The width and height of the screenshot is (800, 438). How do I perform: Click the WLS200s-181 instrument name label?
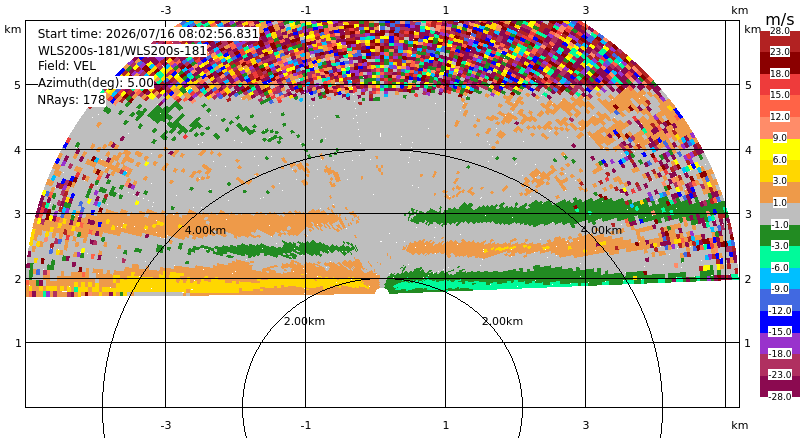coord(122,51)
